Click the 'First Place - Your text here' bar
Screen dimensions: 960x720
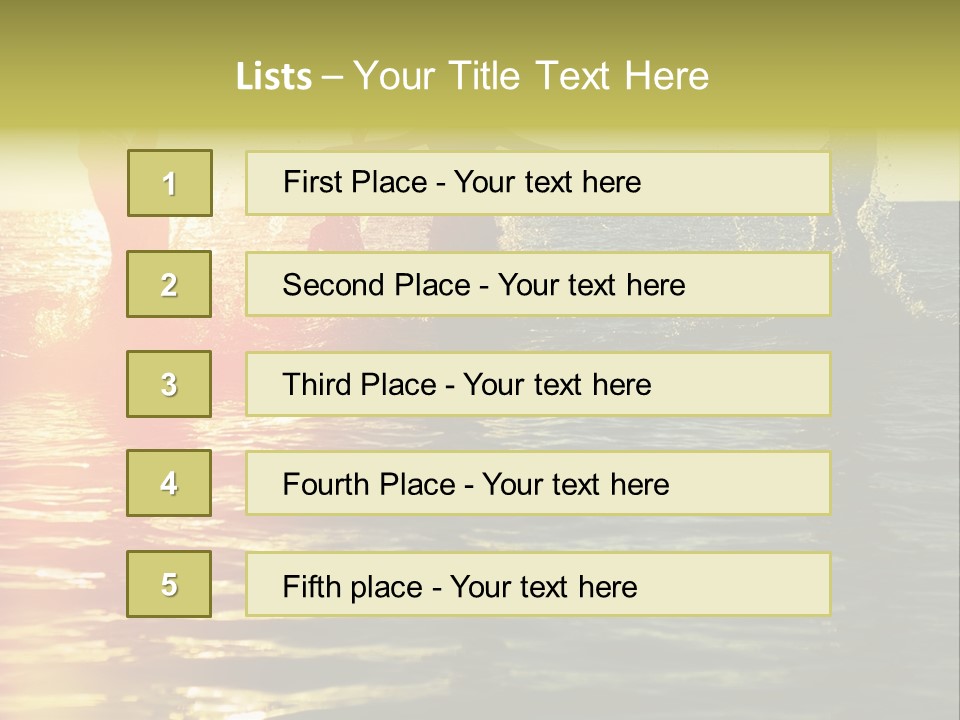tap(538, 183)
